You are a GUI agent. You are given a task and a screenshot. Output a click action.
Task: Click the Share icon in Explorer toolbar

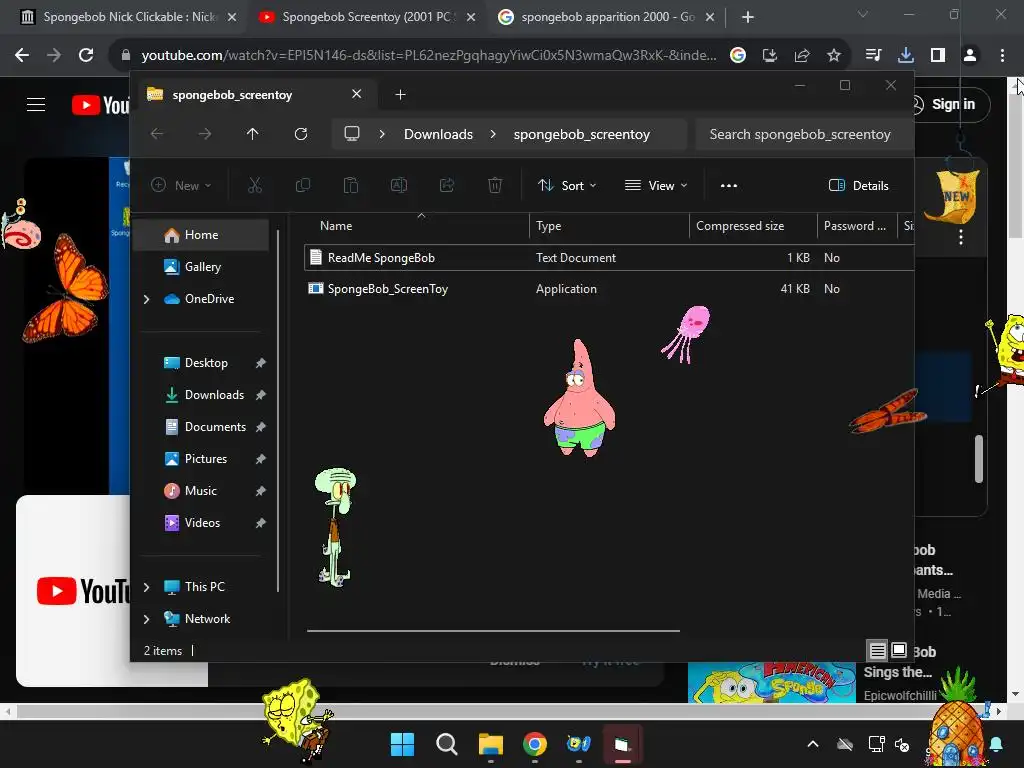447,185
